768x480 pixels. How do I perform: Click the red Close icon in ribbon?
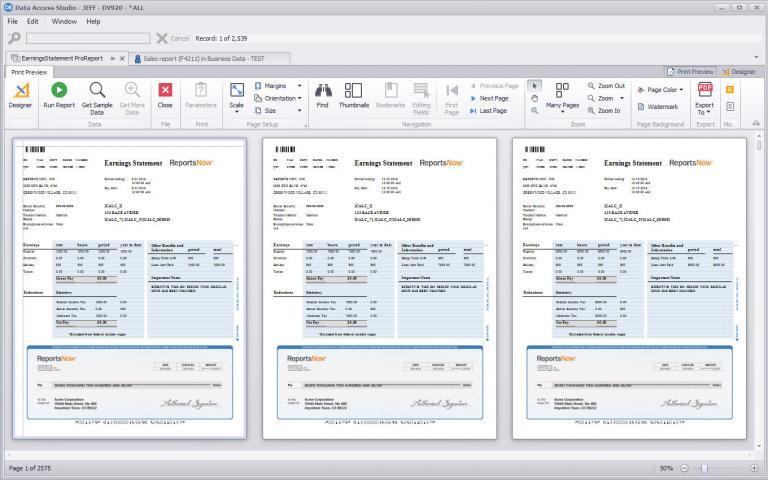(x=165, y=91)
